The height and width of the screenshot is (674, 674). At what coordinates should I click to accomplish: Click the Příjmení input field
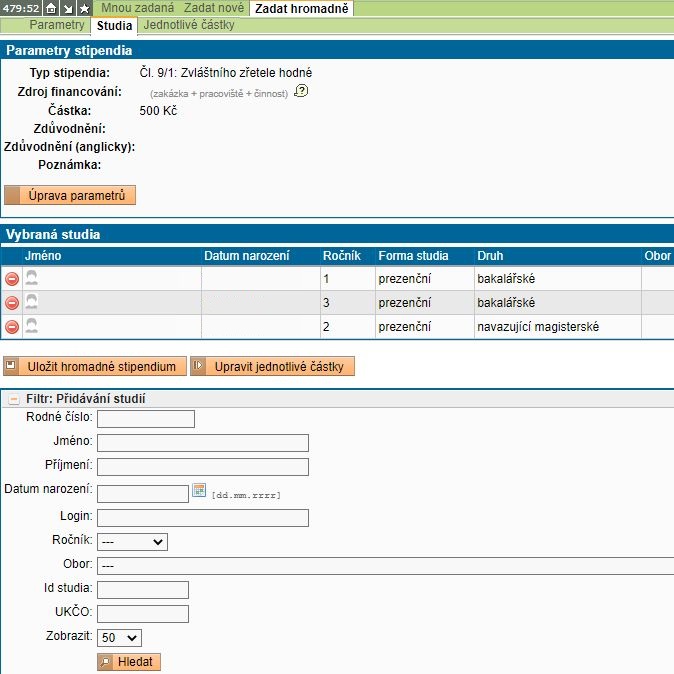tap(203, 467)
